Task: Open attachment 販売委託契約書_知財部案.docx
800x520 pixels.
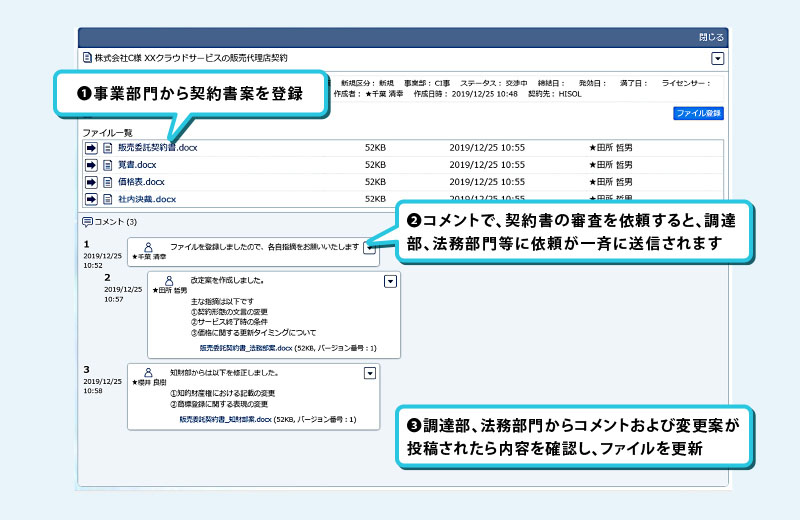Action: tap(225, 420)
